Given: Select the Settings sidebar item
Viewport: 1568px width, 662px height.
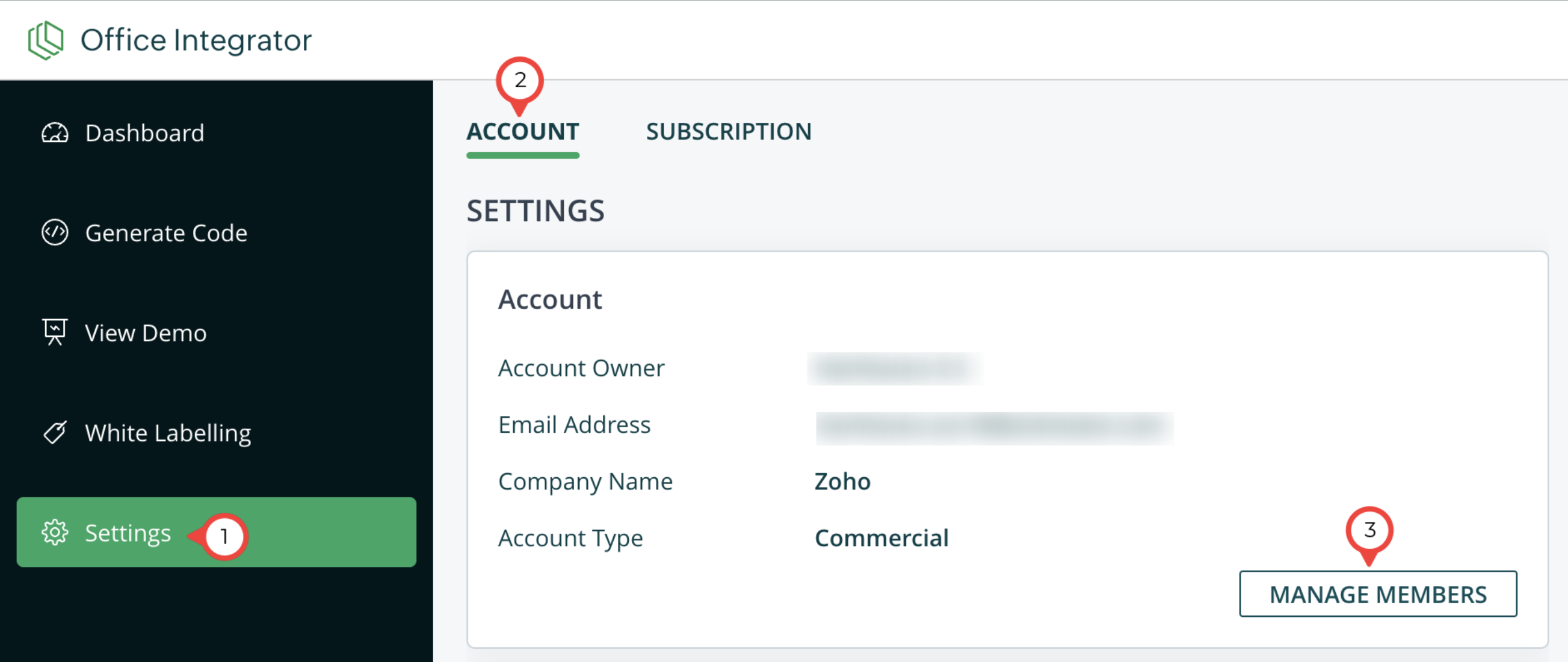Looking at the screenshot, I should (128, 533).
